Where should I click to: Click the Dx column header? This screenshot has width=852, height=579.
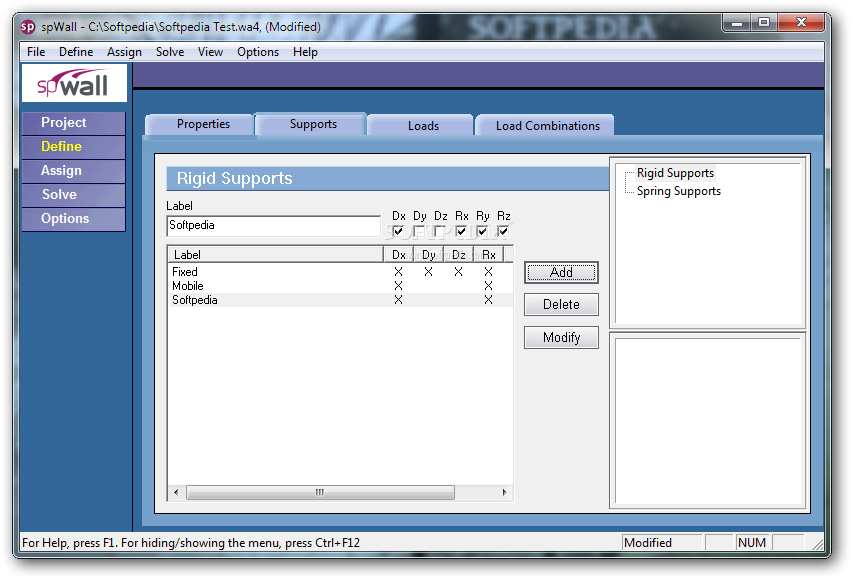(x=398, y=255)
